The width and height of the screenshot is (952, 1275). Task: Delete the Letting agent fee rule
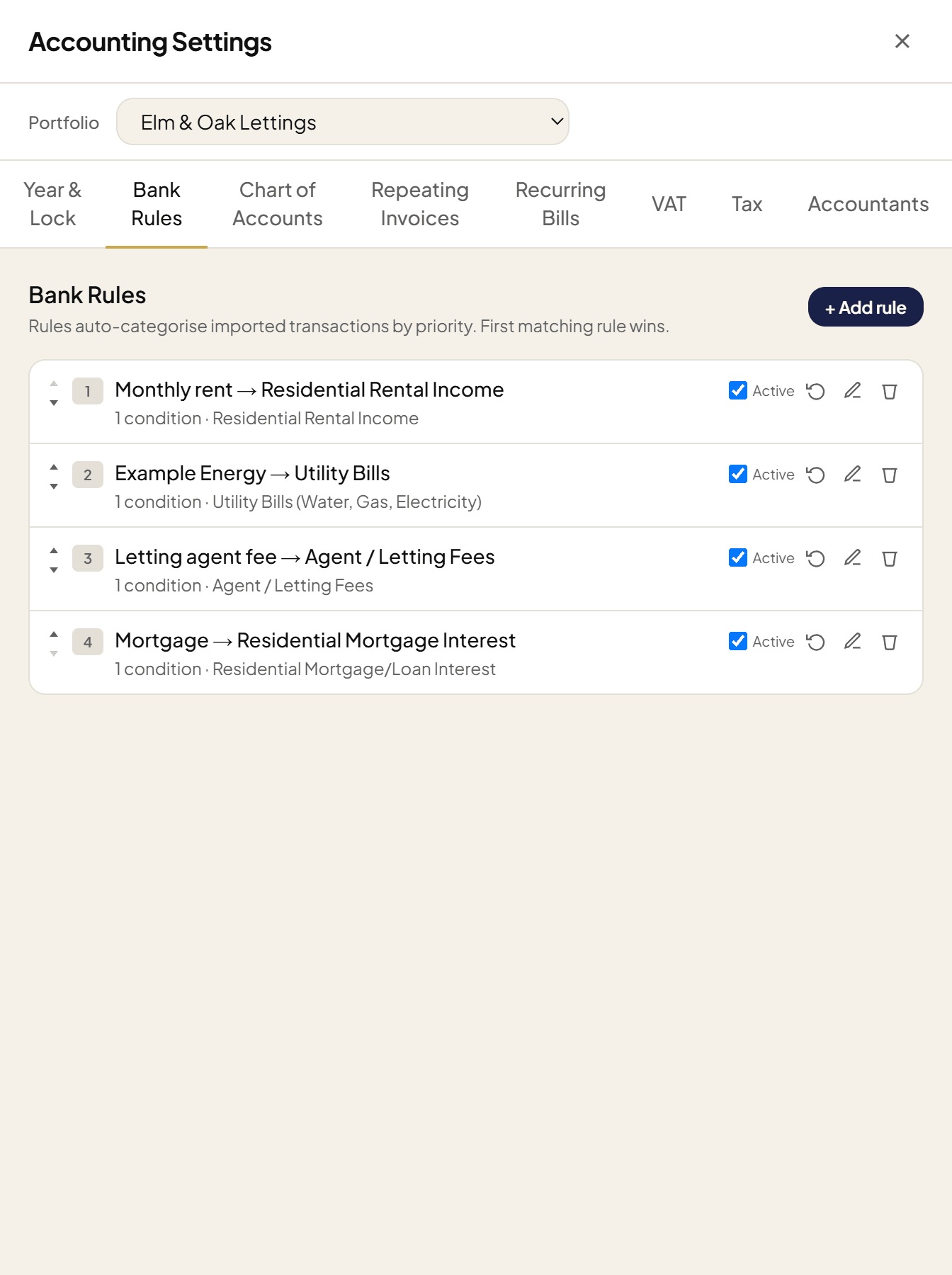pyautogui.click(x=890, y=558)
